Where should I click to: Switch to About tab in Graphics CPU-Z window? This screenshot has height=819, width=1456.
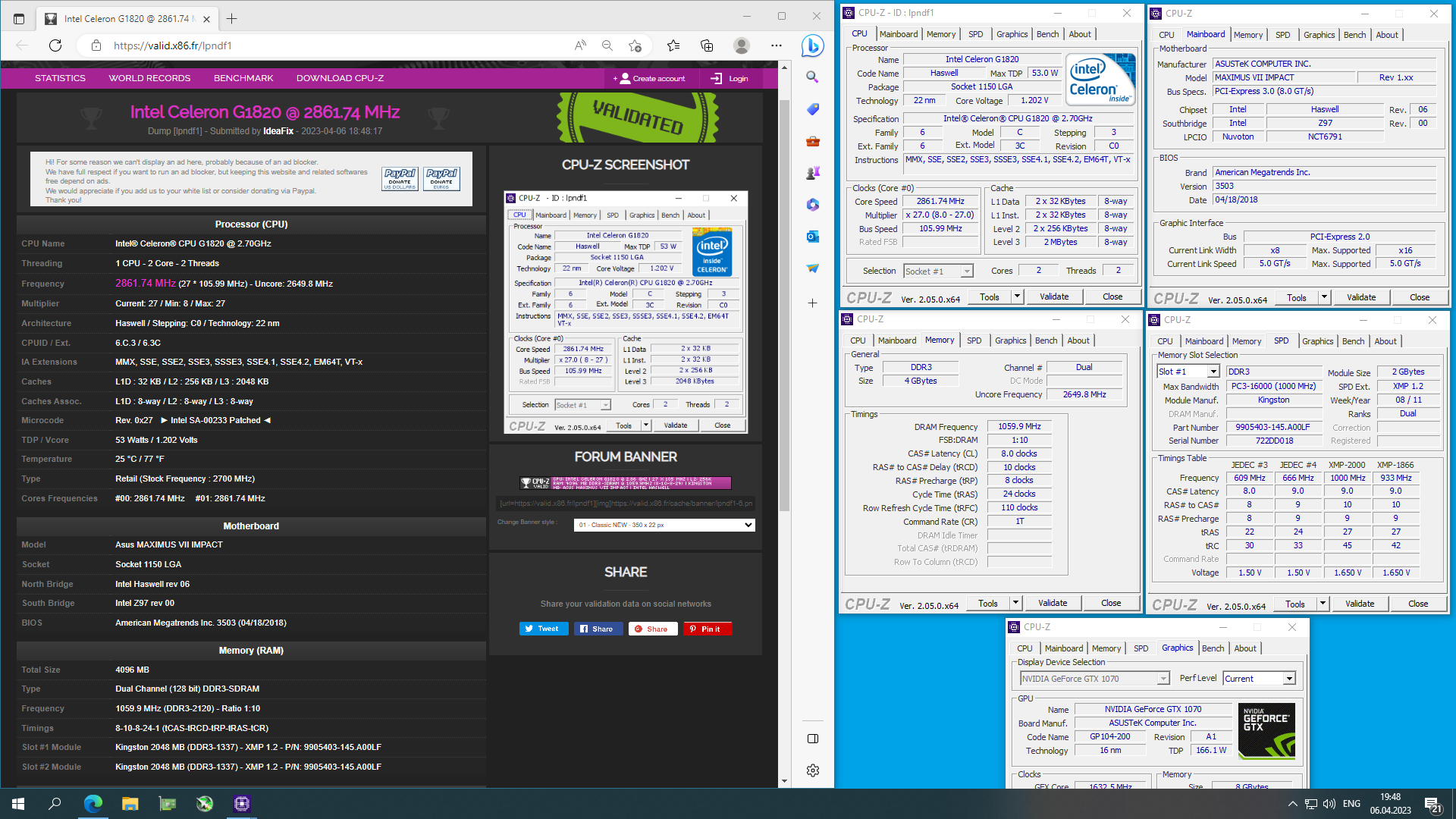tap(1245, 648)
